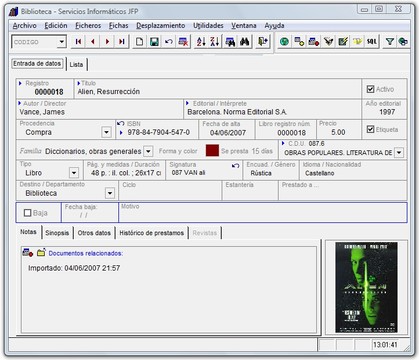The width and height of the screenshot is (419, 360).
Task: Pick the dark red color swatch
Action: coord(212,150)
